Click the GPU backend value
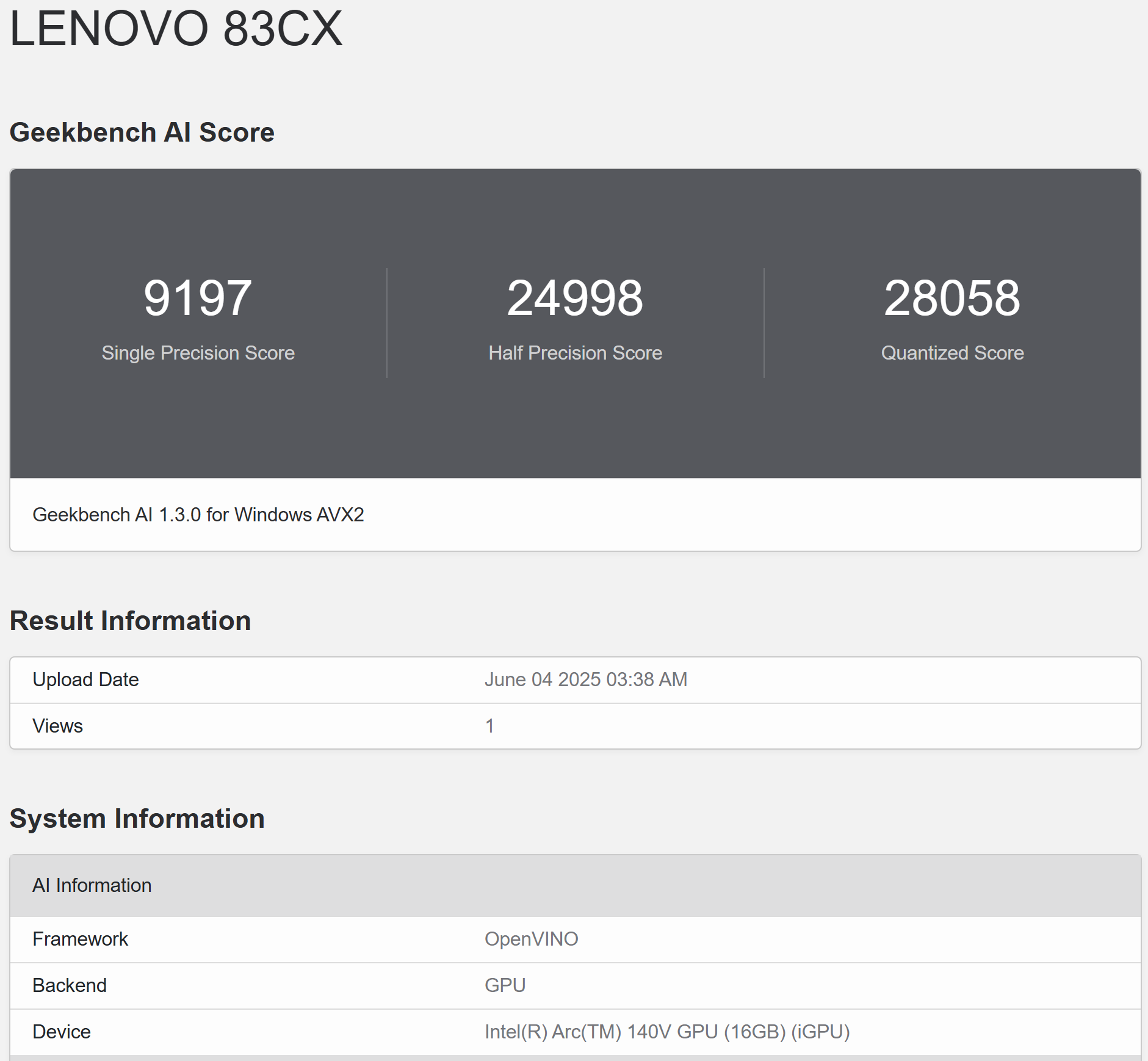Image resolution: width=1148 pixels, height=1061 pixels. pos(505,985)
